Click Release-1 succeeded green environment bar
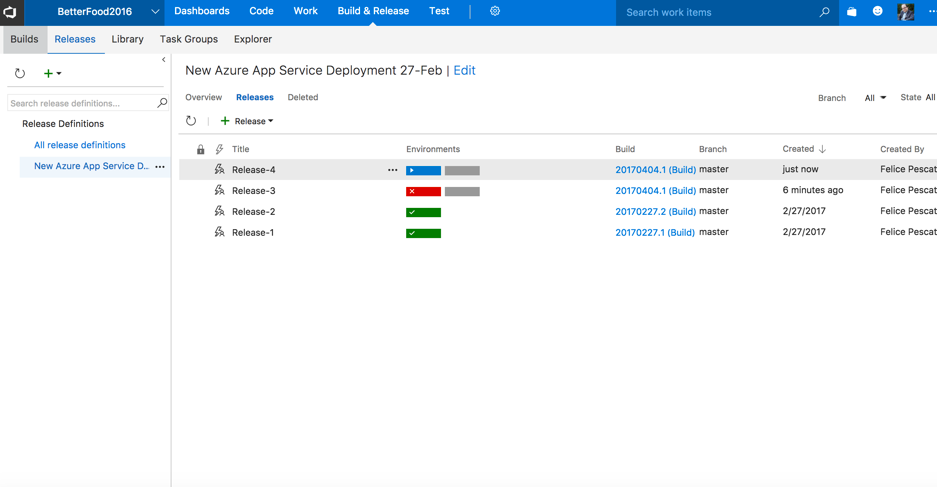Screen dimensions: 937x487 (x=424, y=233)
